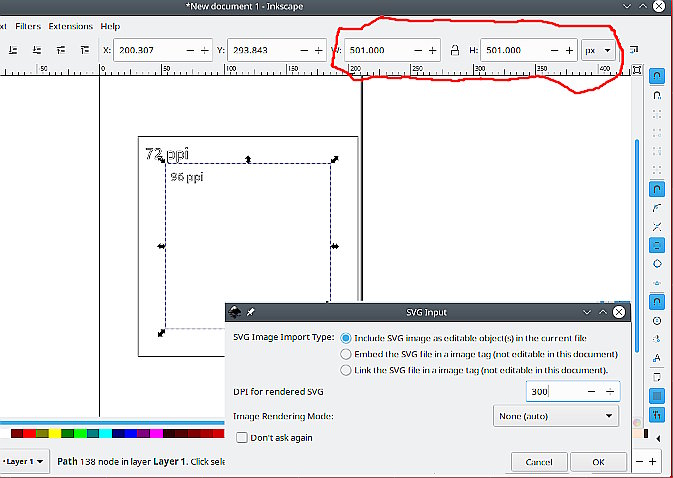Open the Filters menu
673x478 pixels.
pyautogui.click(x=28, y=26)
